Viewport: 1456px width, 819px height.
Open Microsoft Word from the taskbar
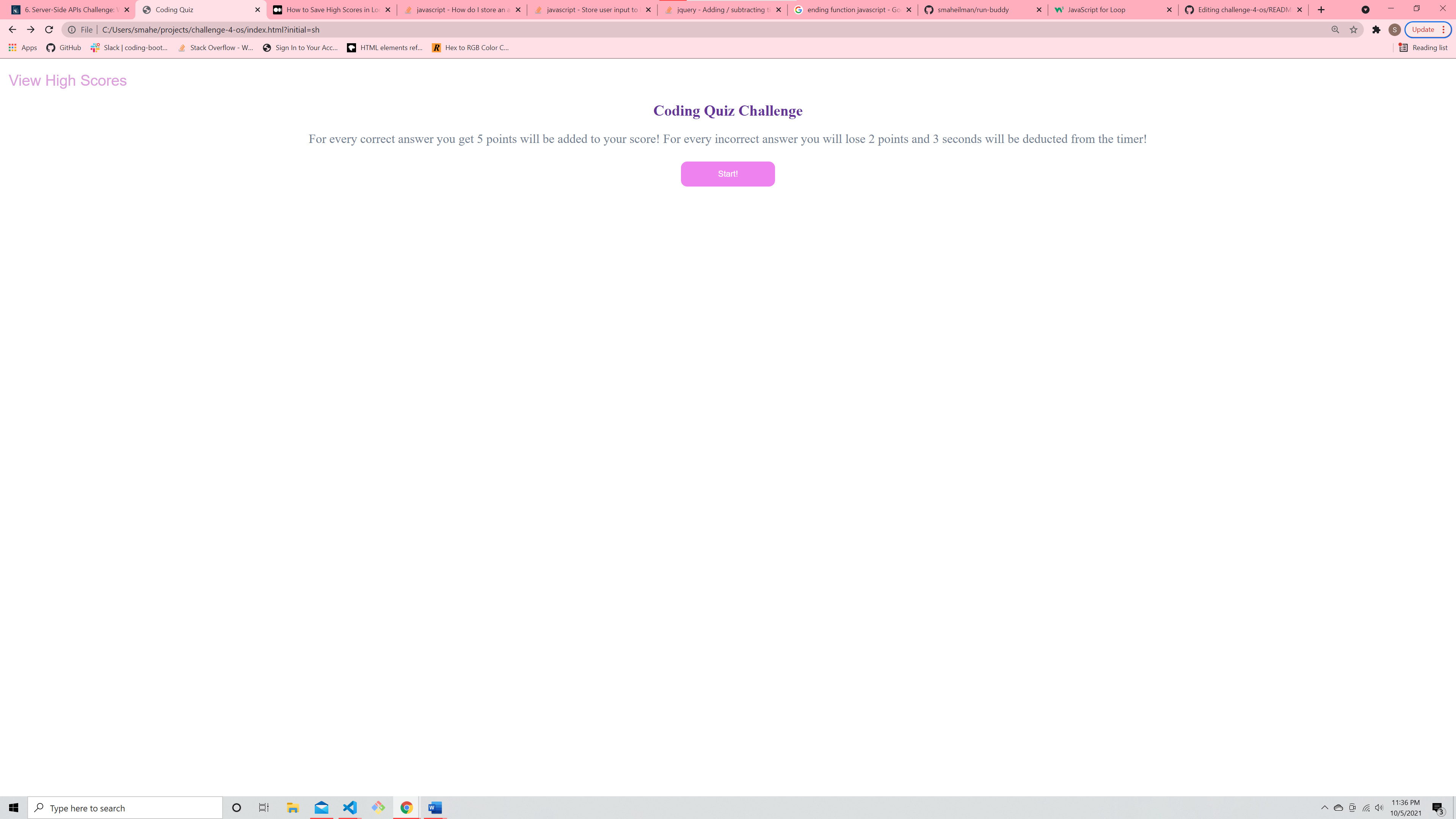(435, 808)
